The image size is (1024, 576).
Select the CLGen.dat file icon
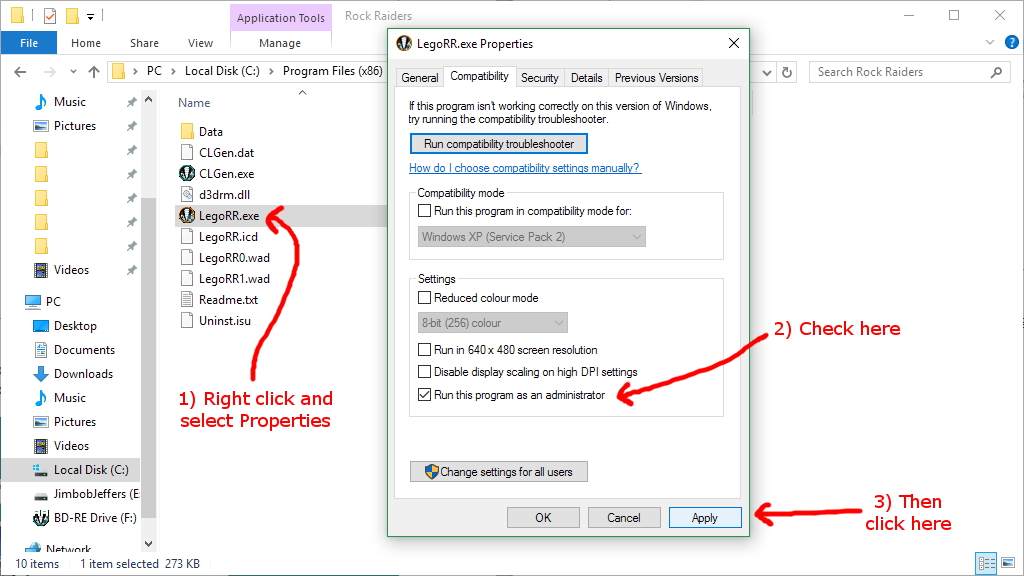pos(187,152)
